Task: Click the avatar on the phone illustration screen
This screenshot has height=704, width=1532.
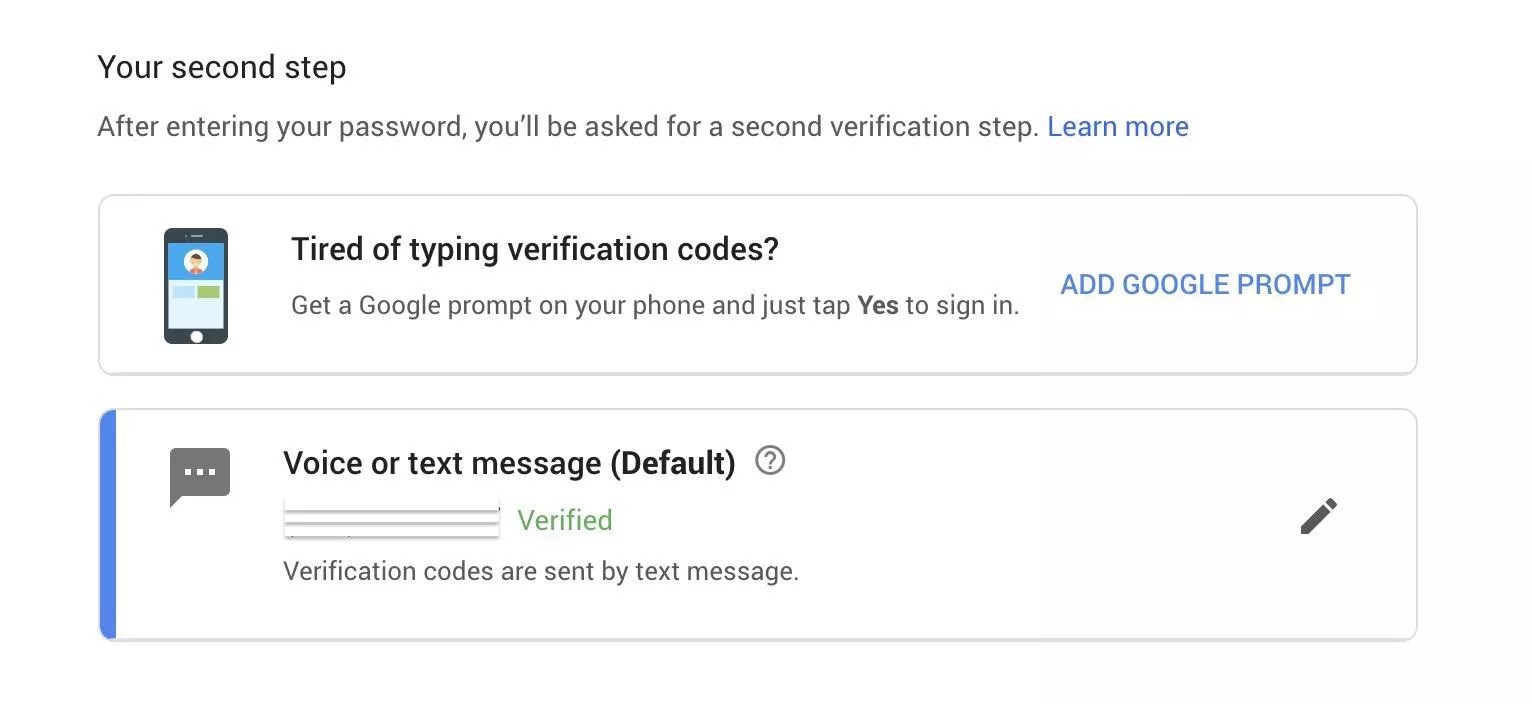Action: (x=196, y=263)
